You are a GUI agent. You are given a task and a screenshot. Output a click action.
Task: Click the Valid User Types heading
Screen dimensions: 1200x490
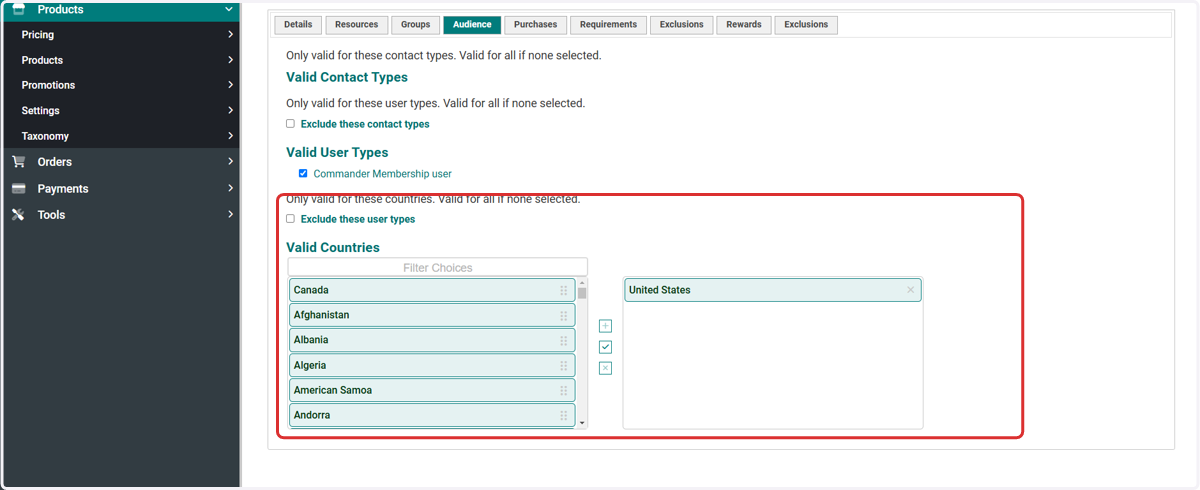click(x=337, y=152)
